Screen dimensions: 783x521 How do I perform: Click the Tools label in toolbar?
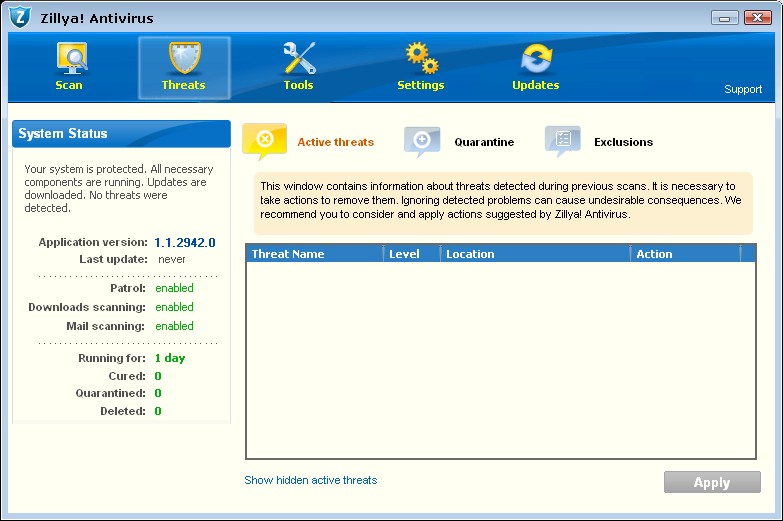pyautogui.click(x=299, y=85)
